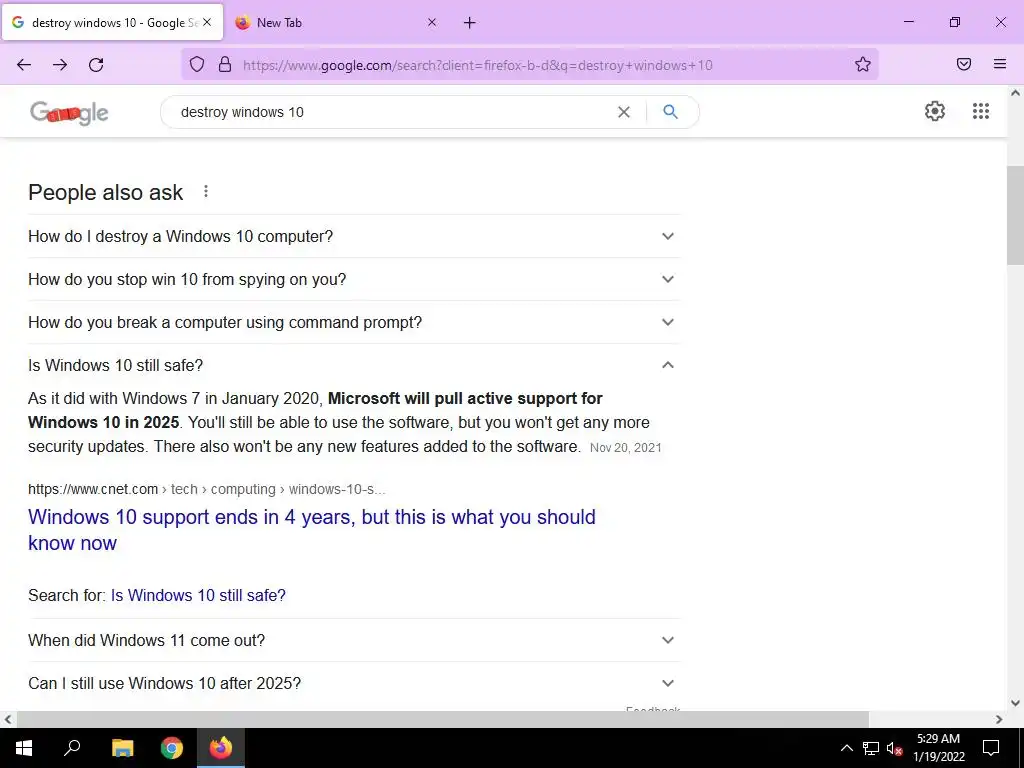Bookmark this page with the star icon

(863, 64)
